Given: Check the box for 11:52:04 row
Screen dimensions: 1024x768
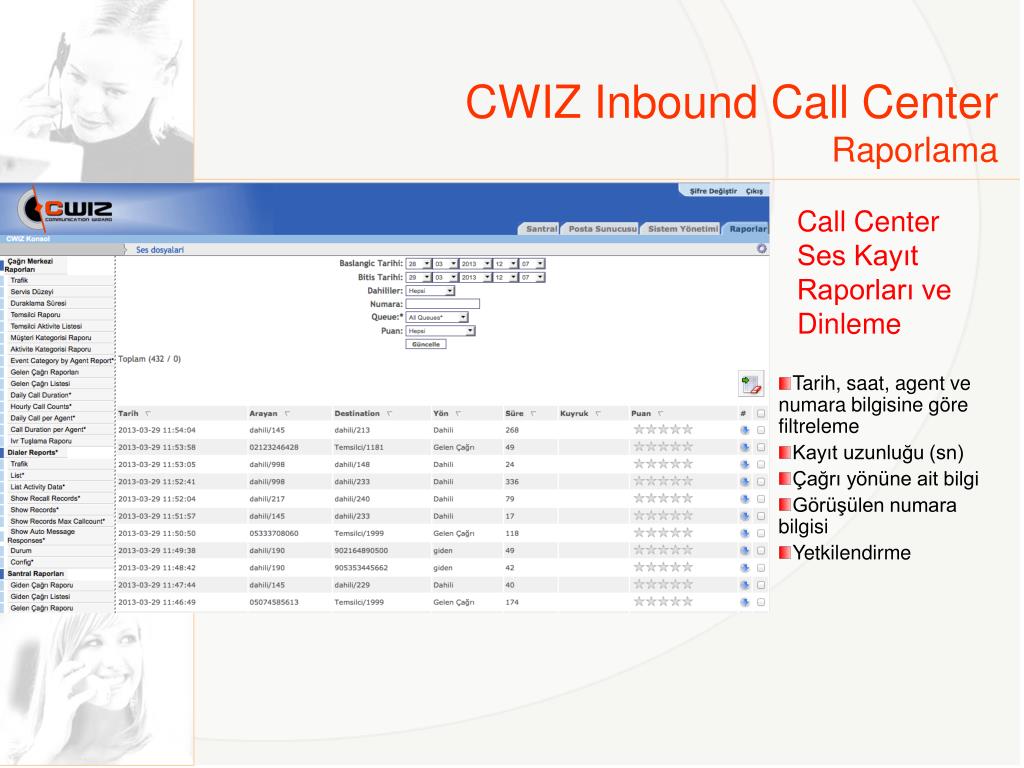Looking at the screenshot, I should click(x=761, y=499).
